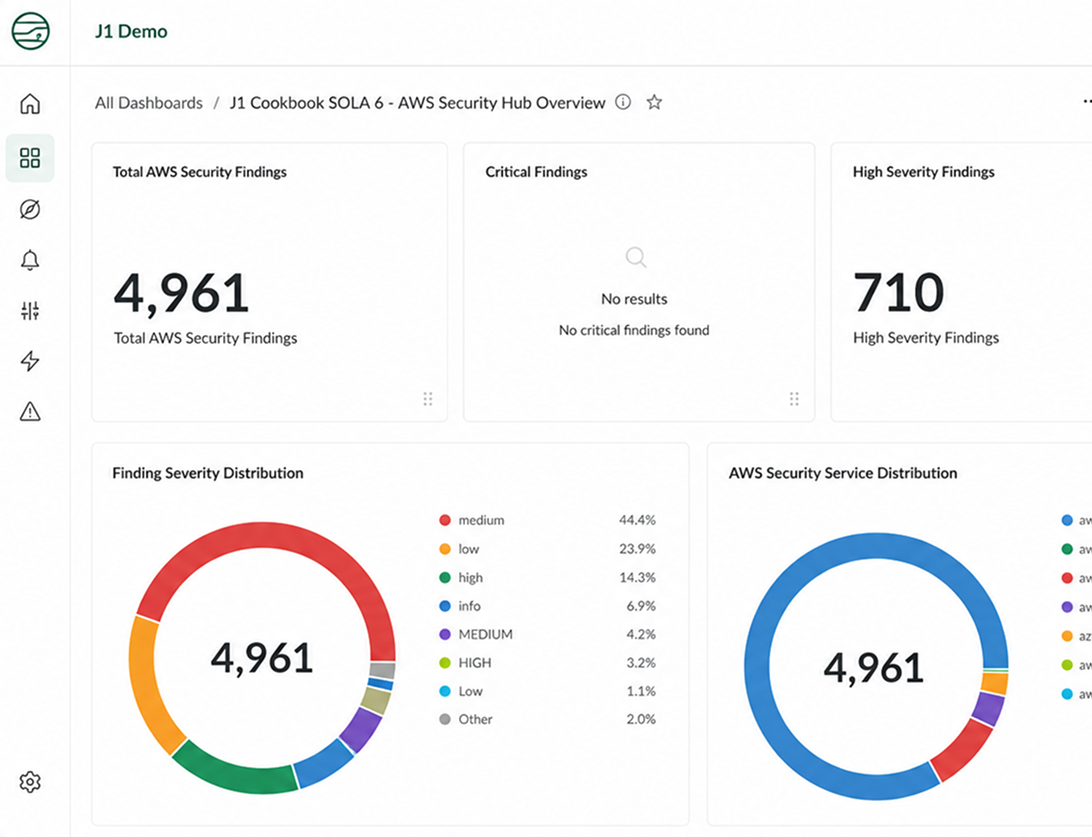
Task: Click orange service legend swatch
Action: (1067, 636)
